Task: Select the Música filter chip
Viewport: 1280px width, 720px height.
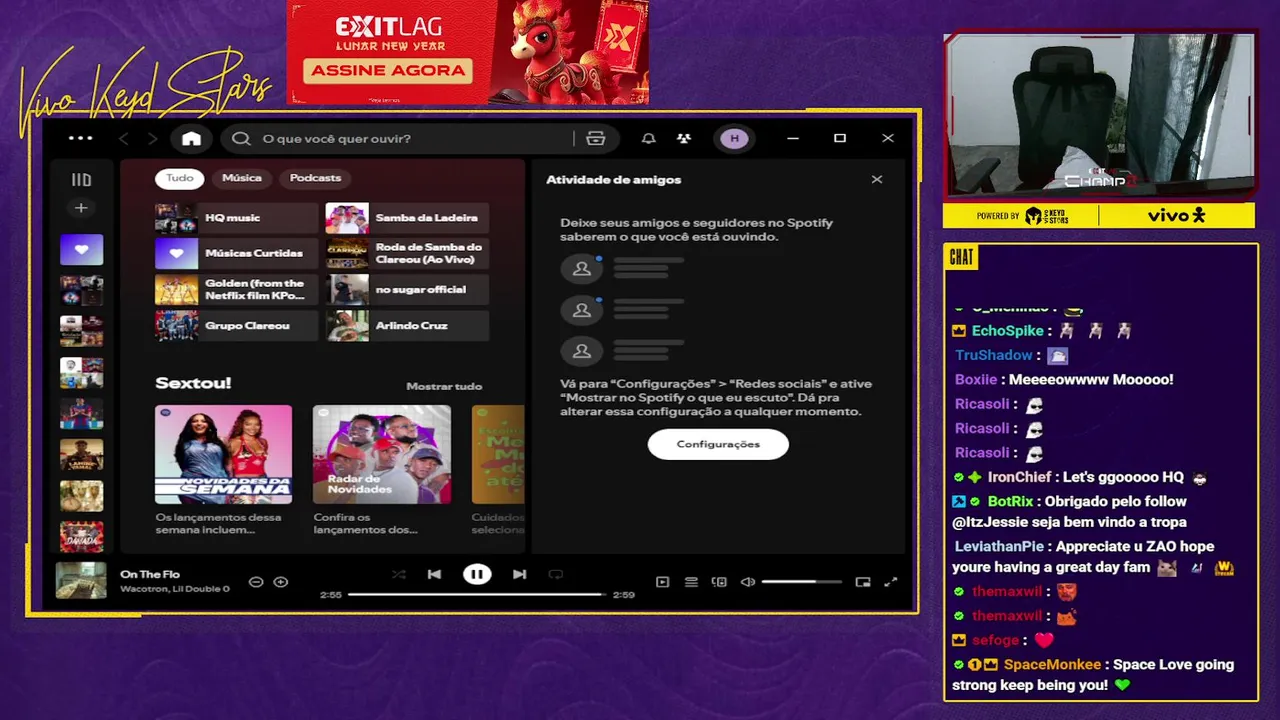Action: (242, 178)
